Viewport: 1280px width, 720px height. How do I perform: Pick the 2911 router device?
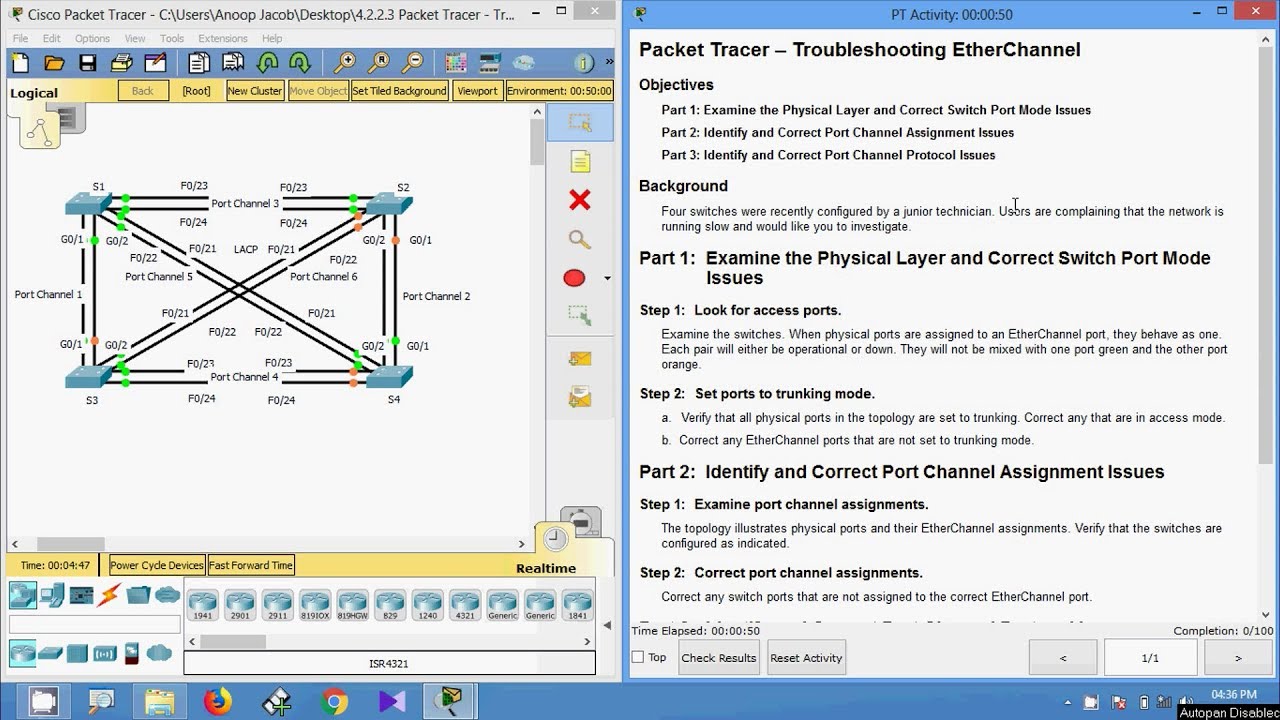[277, 605]
